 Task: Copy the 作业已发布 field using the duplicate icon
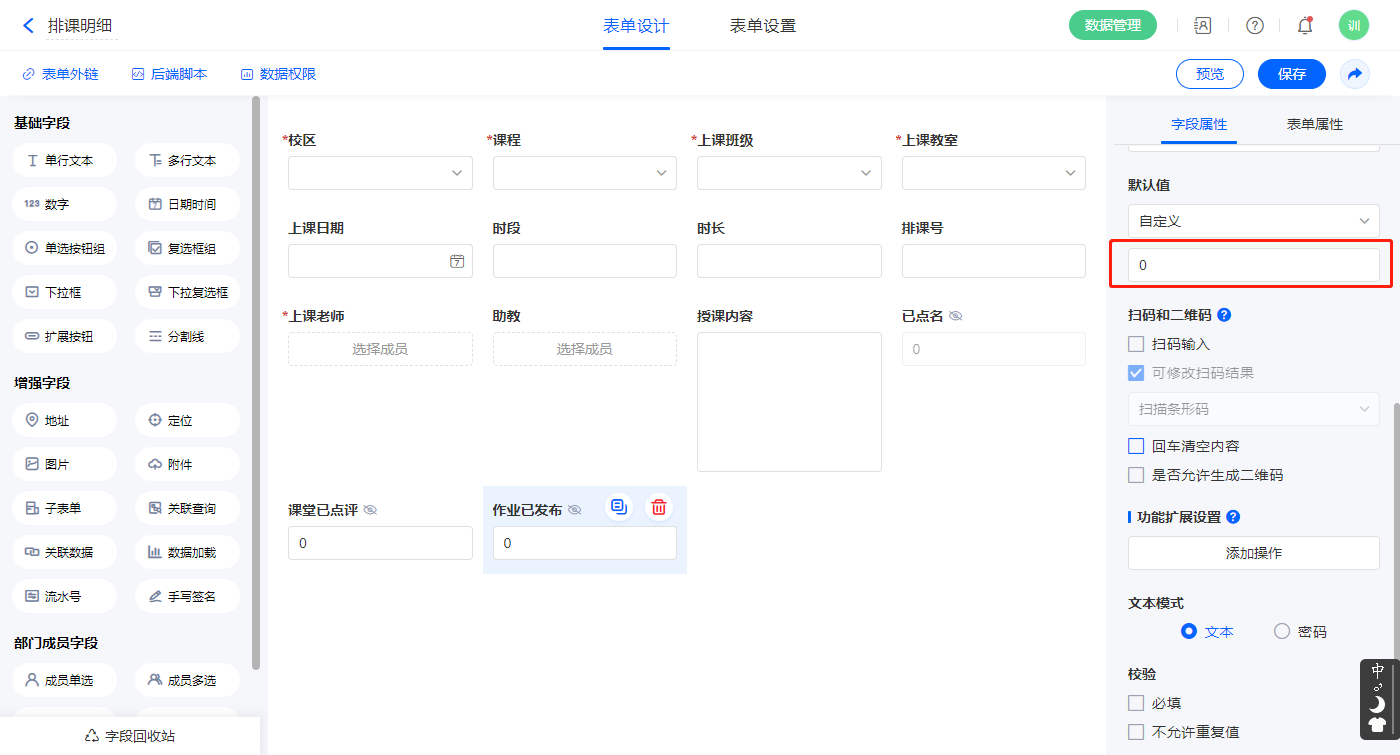(x=619, y=507)
